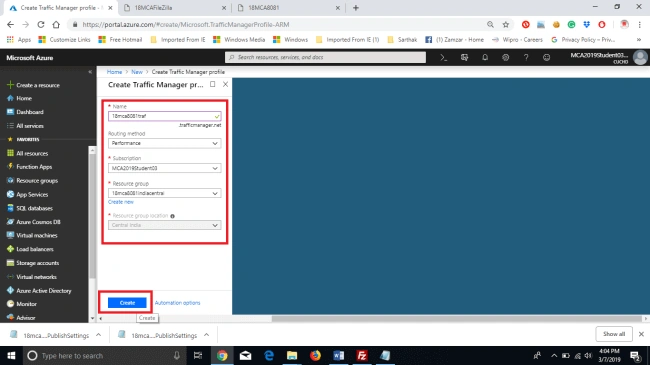Image resolution: width=650 pixels, height=365 pixels.
Task: Open Azure Cloud Shell icon
Action: [444, 58]
